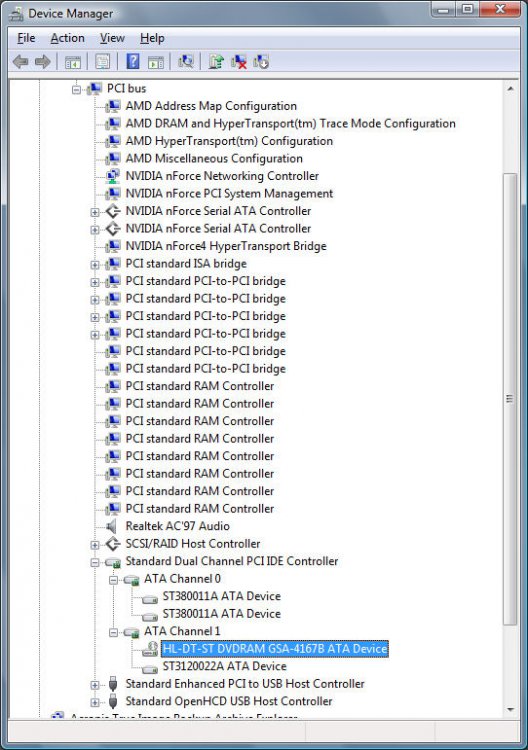This screenshot has width=528, height=750.
Task: Click the Forward arrow in the toolbar
Action: [x=43, y=62]
